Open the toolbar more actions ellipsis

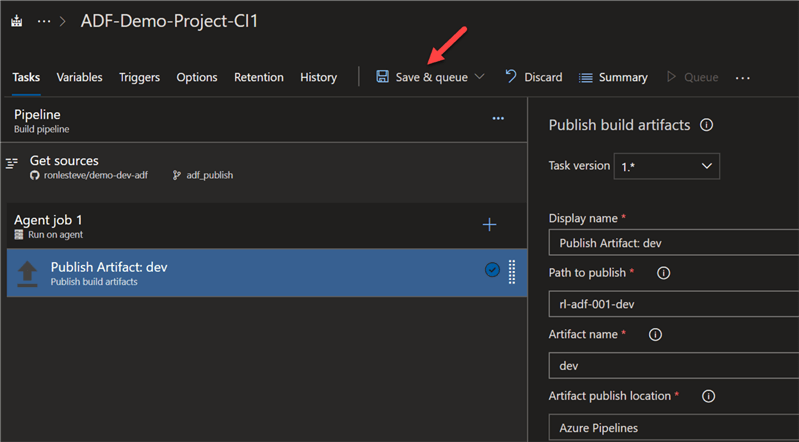coord(742,77)
